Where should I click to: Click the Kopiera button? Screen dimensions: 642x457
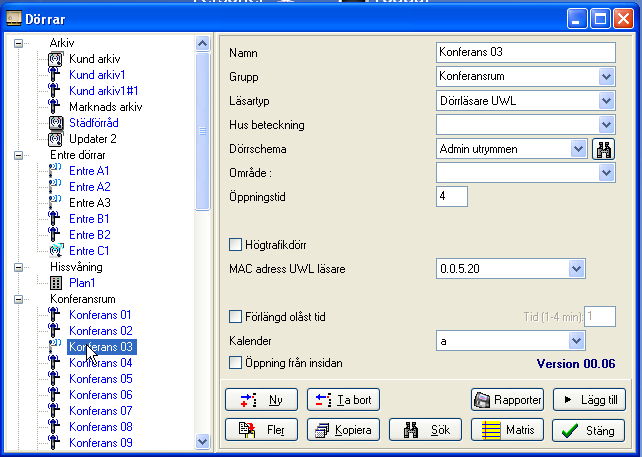pos(343,430)
